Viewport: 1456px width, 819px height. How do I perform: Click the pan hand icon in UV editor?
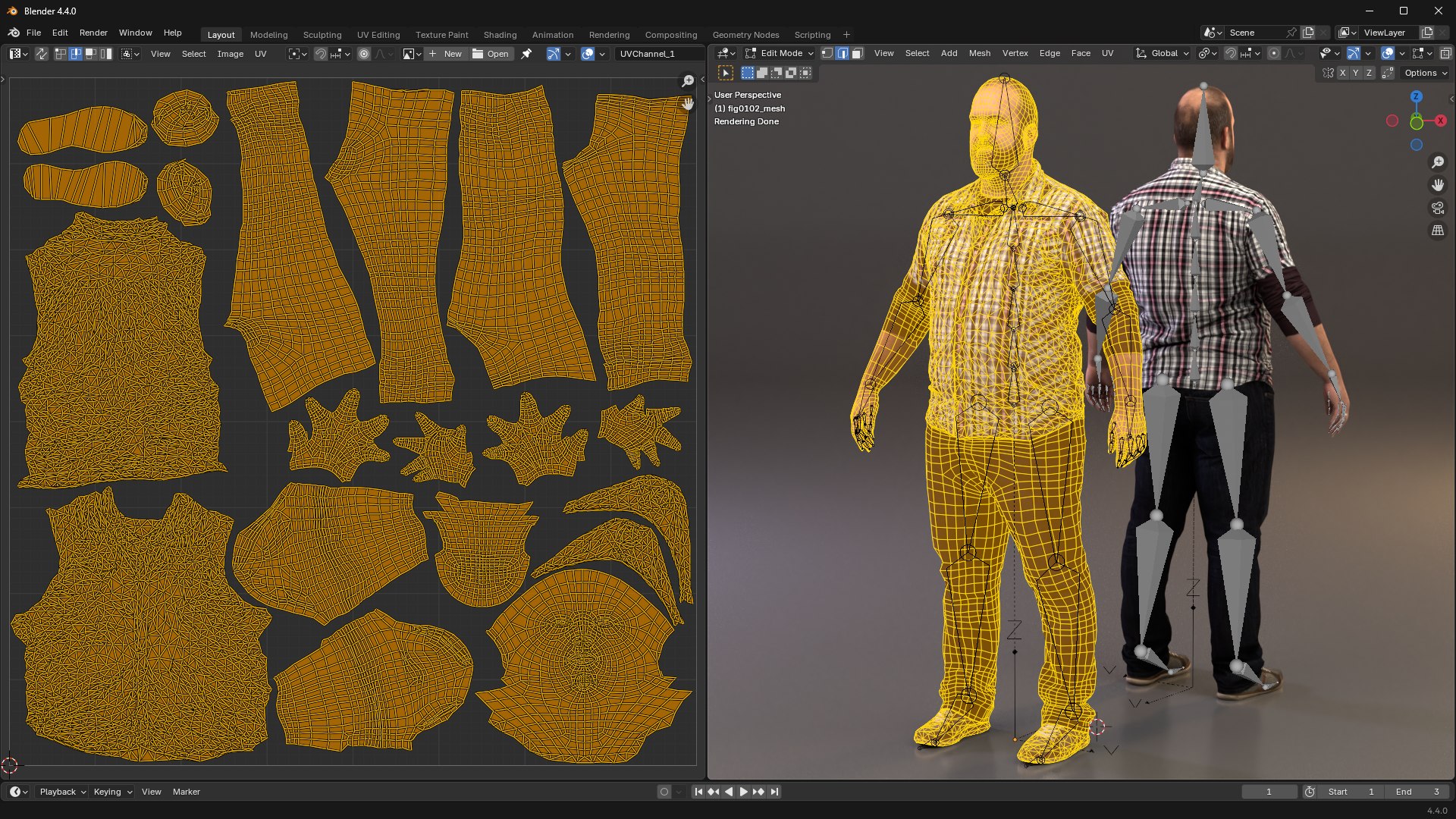click(688, 103)
